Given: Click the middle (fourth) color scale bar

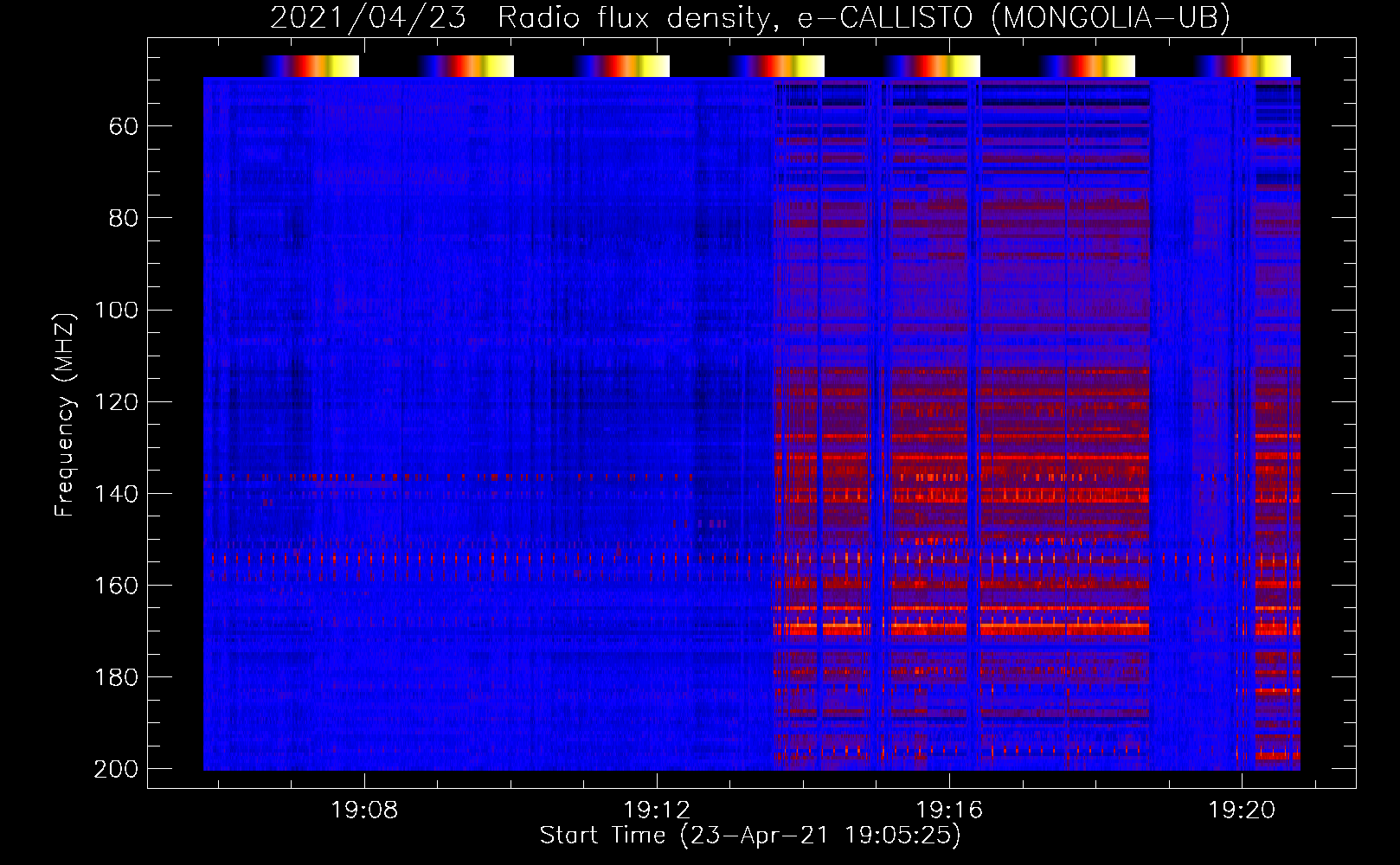Looking at the screenshot, I should (x=777, y=66).
